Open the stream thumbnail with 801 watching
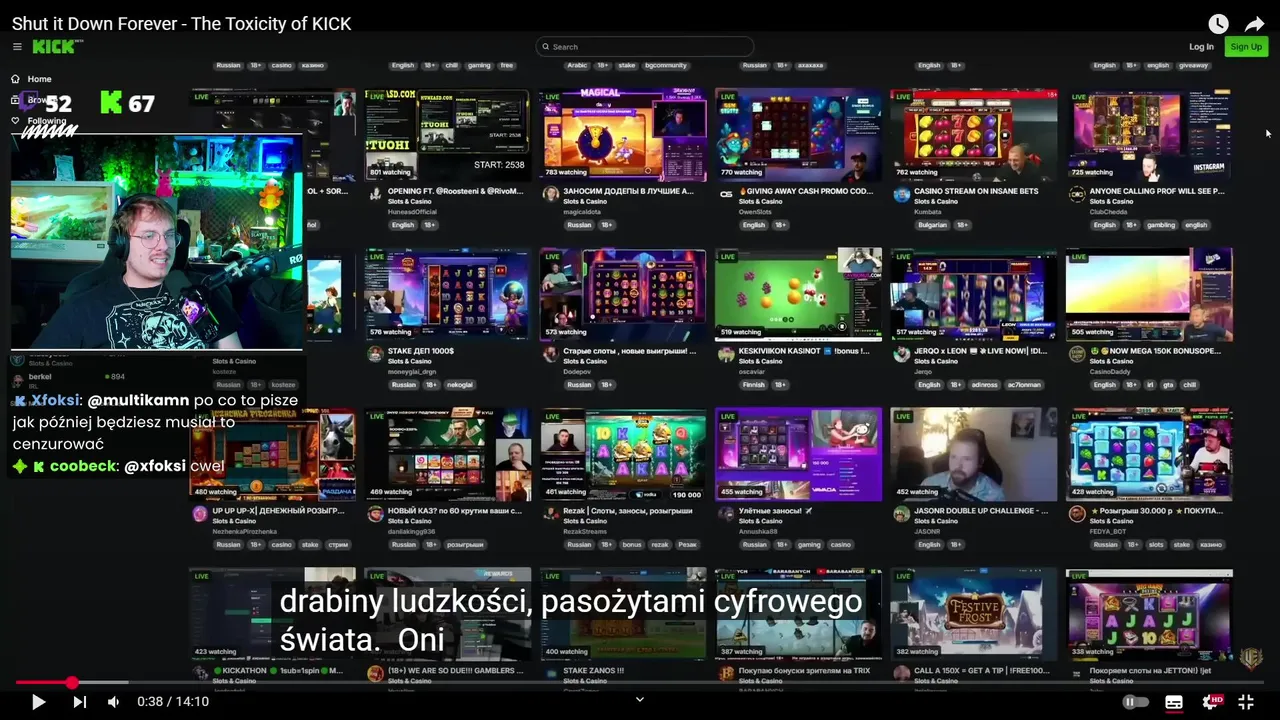The image size is (1280, 720). click(447, 135)
